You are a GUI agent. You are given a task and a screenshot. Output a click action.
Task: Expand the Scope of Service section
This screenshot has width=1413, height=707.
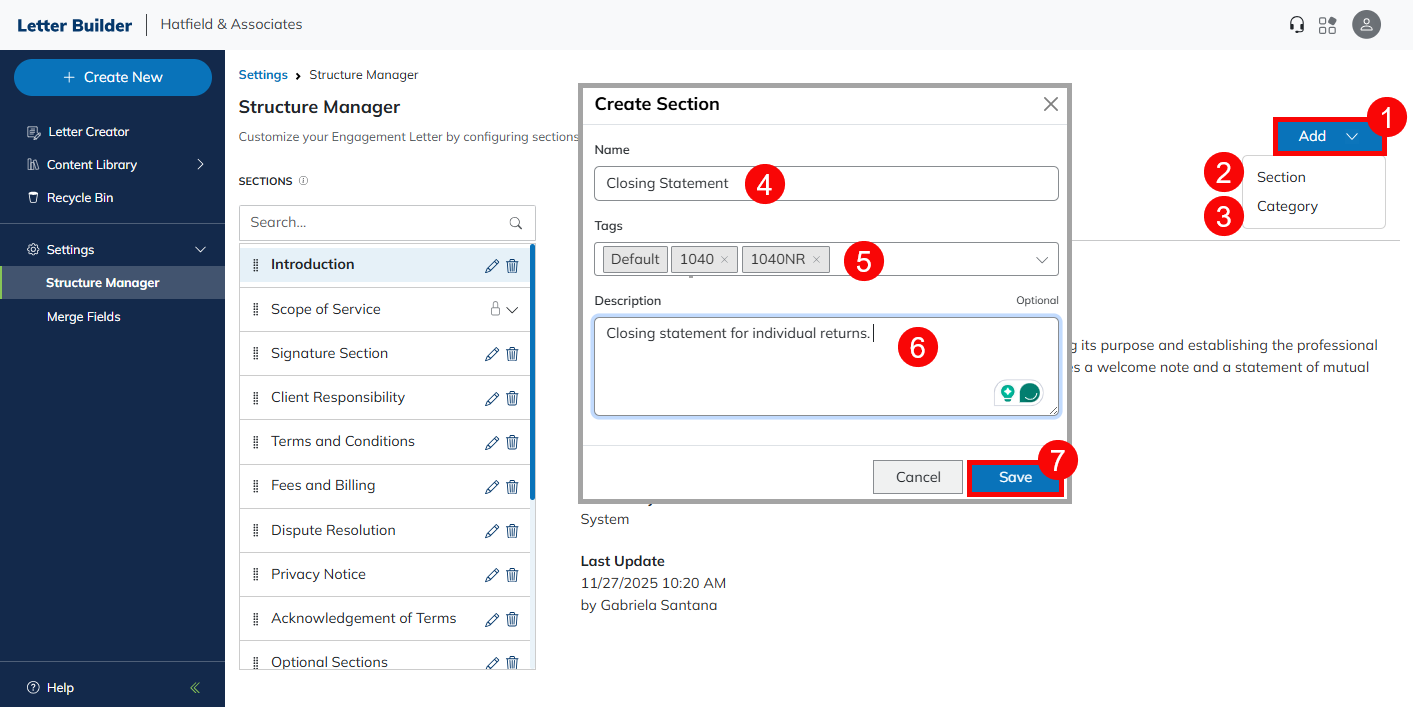point(512,310)
